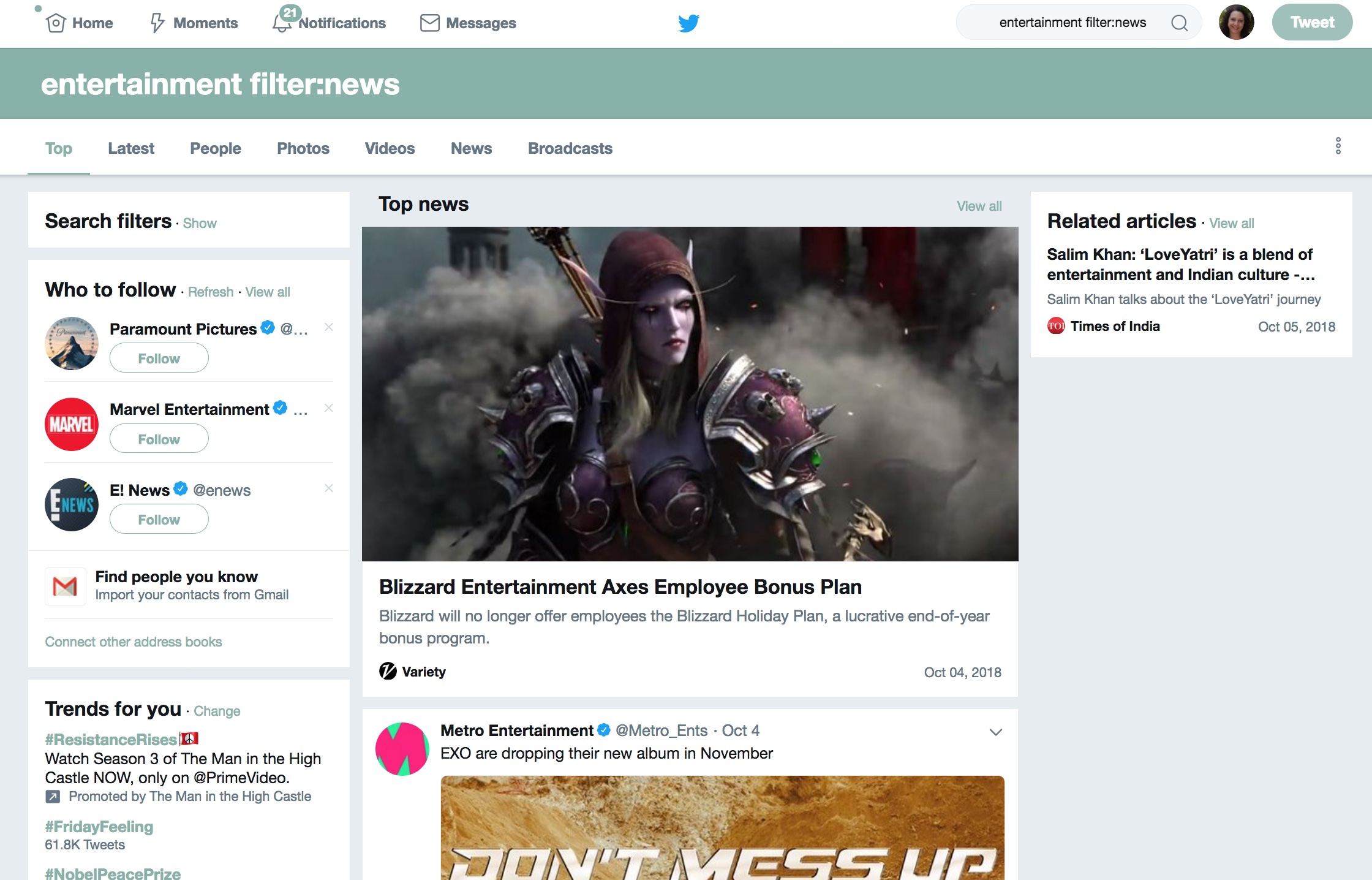Click the Times of India source logo
Viewport: 1372px width, 880px height.
click(x=1056, y=326)
